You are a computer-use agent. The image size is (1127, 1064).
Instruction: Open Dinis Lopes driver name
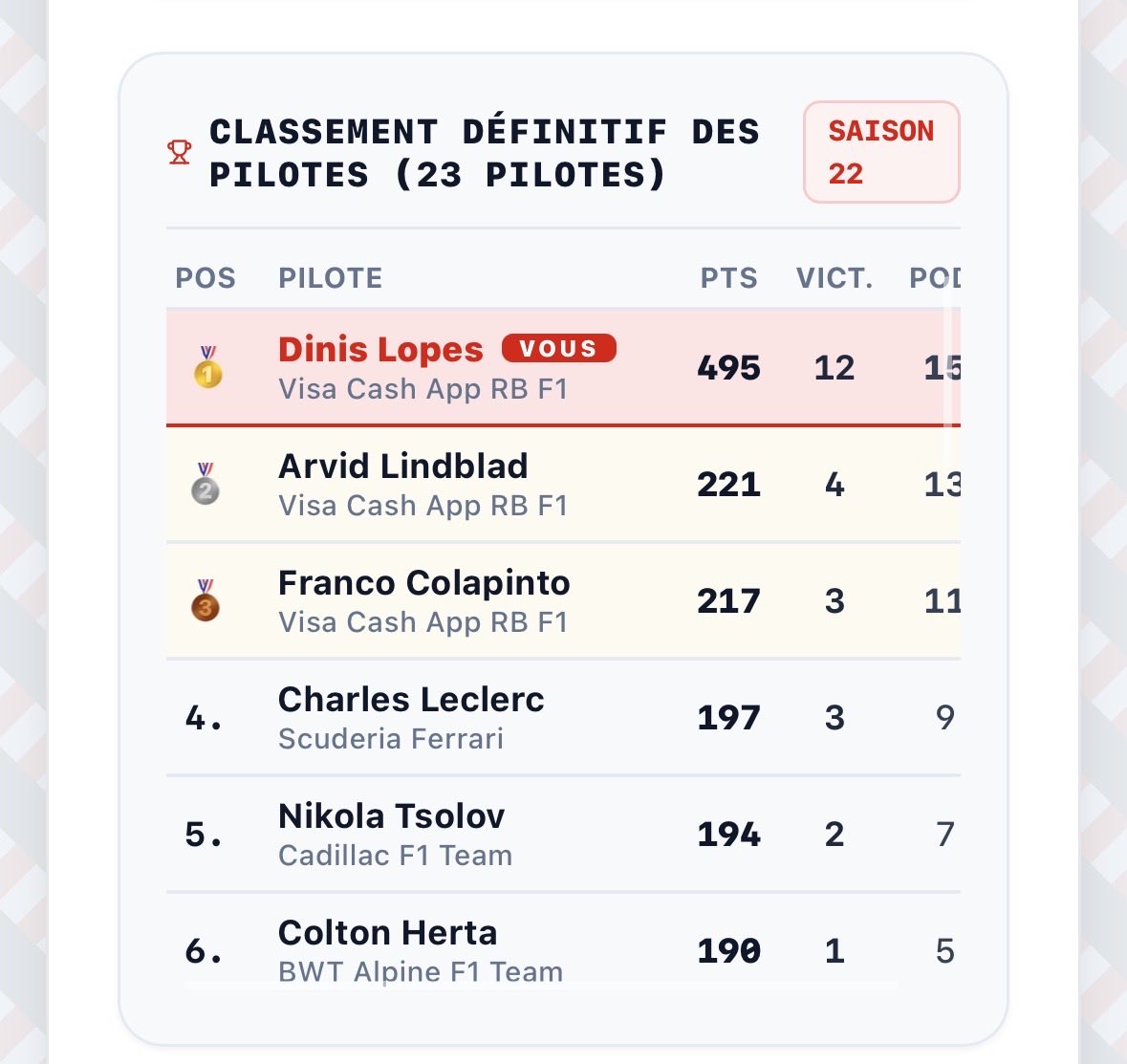click(x=381, y=350)
